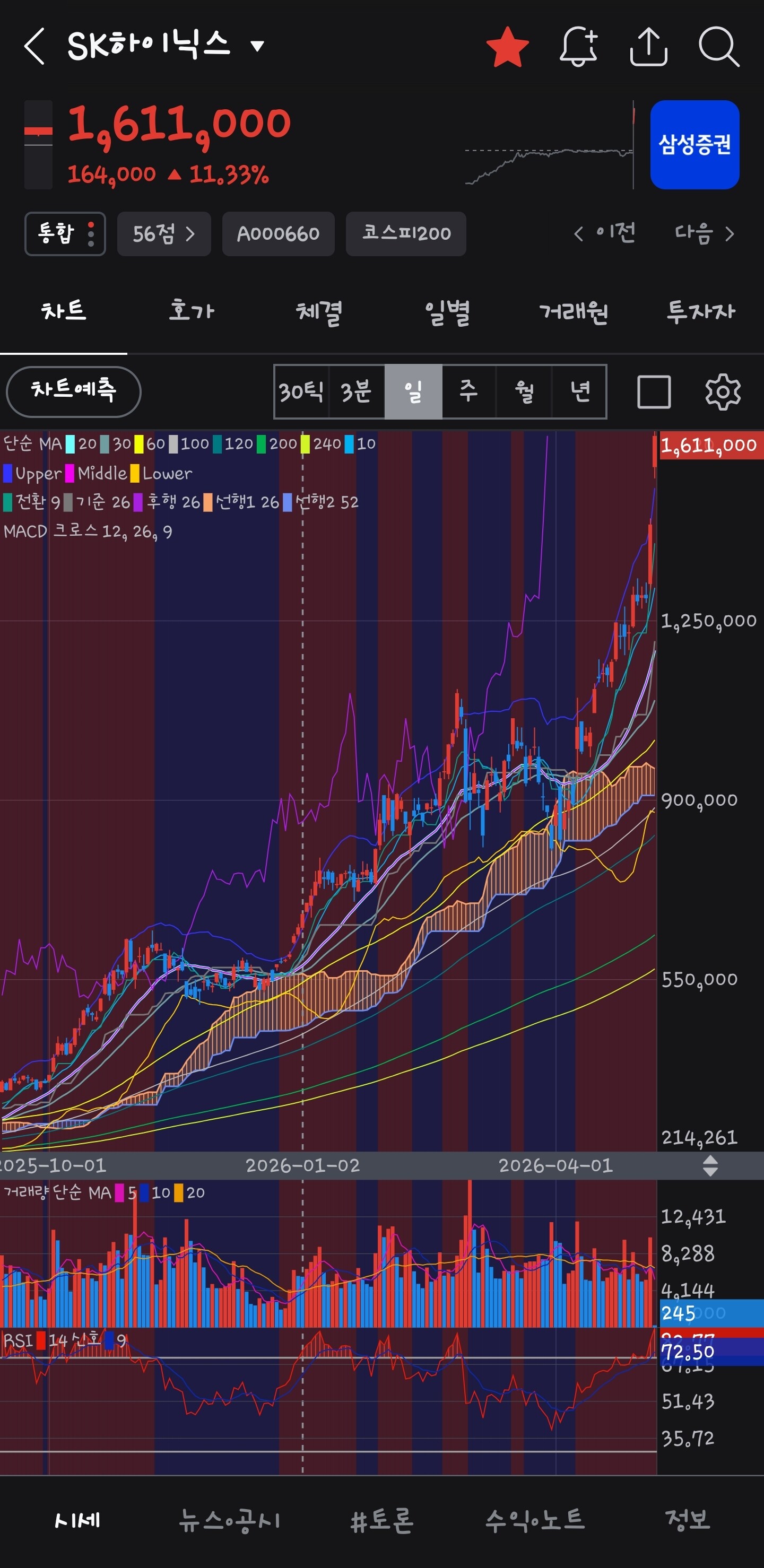Switch chart period to 주
Image resolution: width=764 pixels, height=1568 pixels.
click(x=468, y=391)
